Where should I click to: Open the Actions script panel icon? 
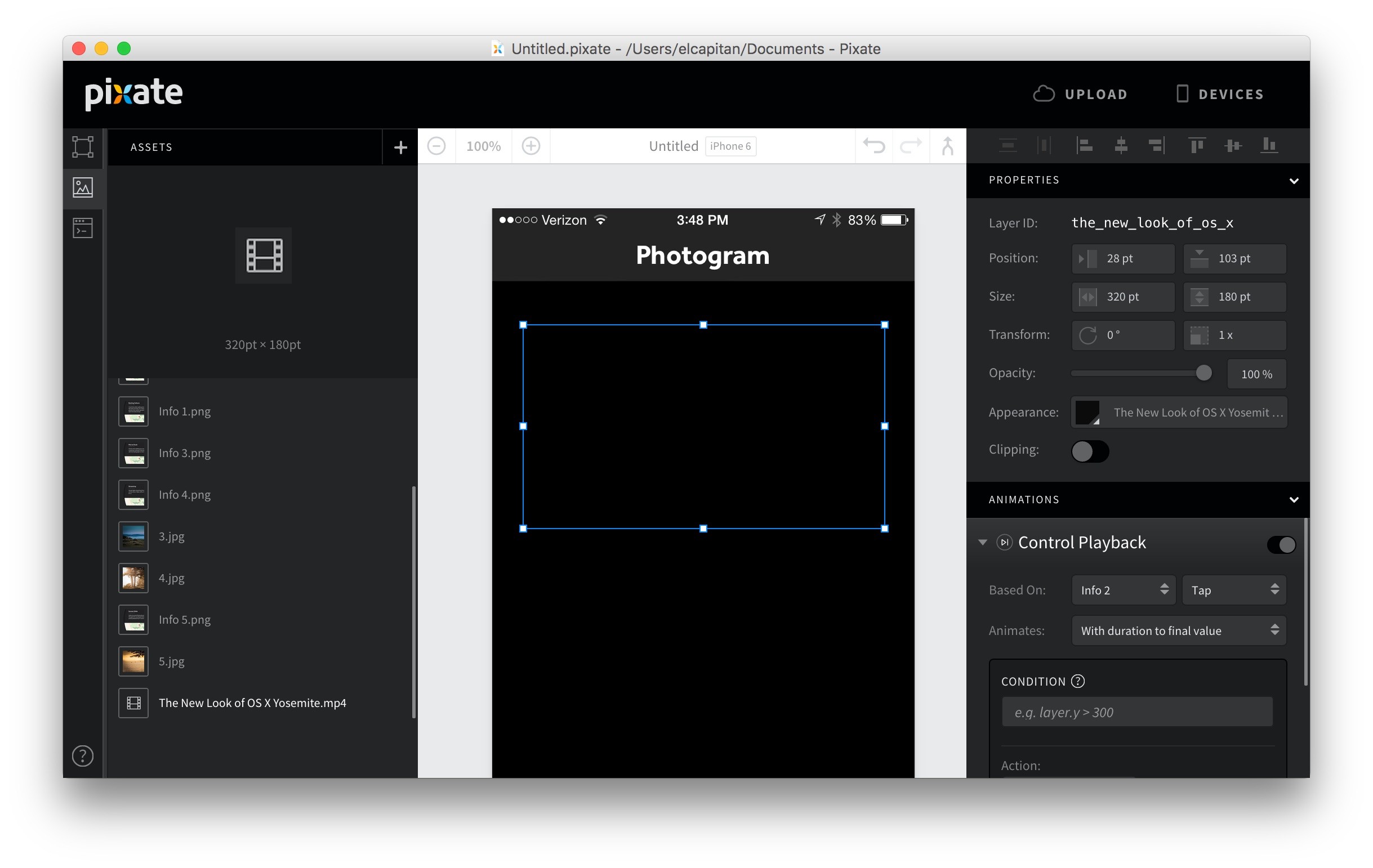point(83,228)
